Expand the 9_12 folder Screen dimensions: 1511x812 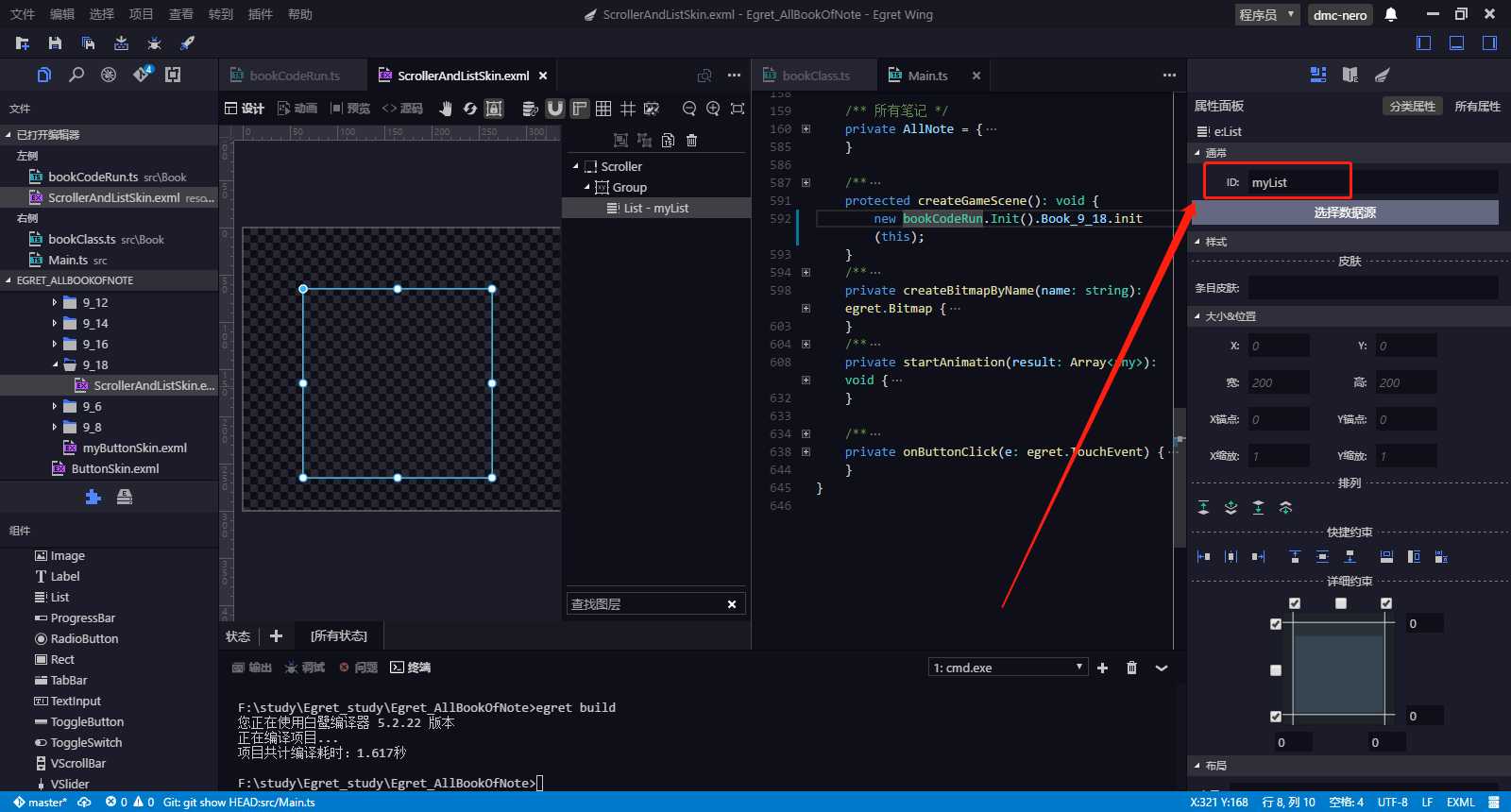coord(55,303)
